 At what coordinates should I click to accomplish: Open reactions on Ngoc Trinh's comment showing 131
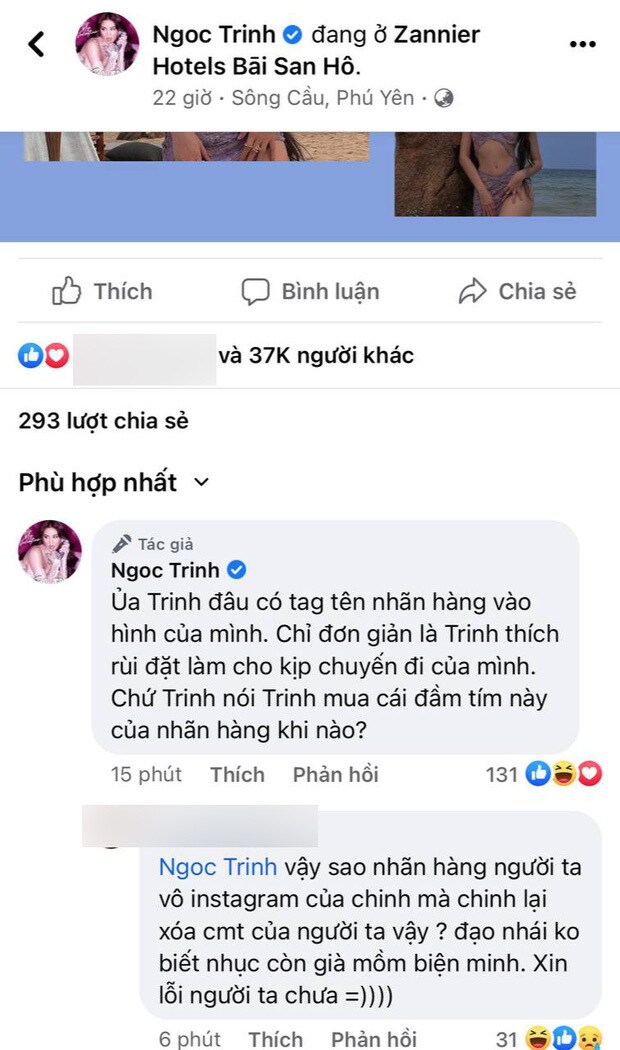coord(544,774)
